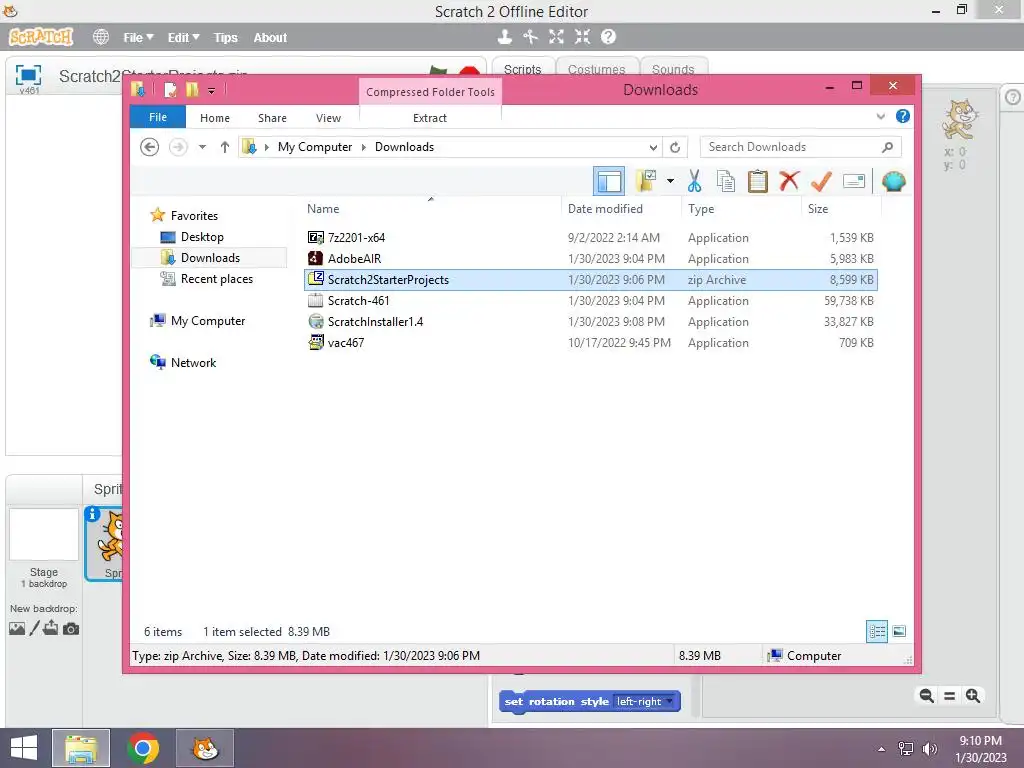
Task: Select Desktop in the Favorites list
Action: (x=202, y=237)
